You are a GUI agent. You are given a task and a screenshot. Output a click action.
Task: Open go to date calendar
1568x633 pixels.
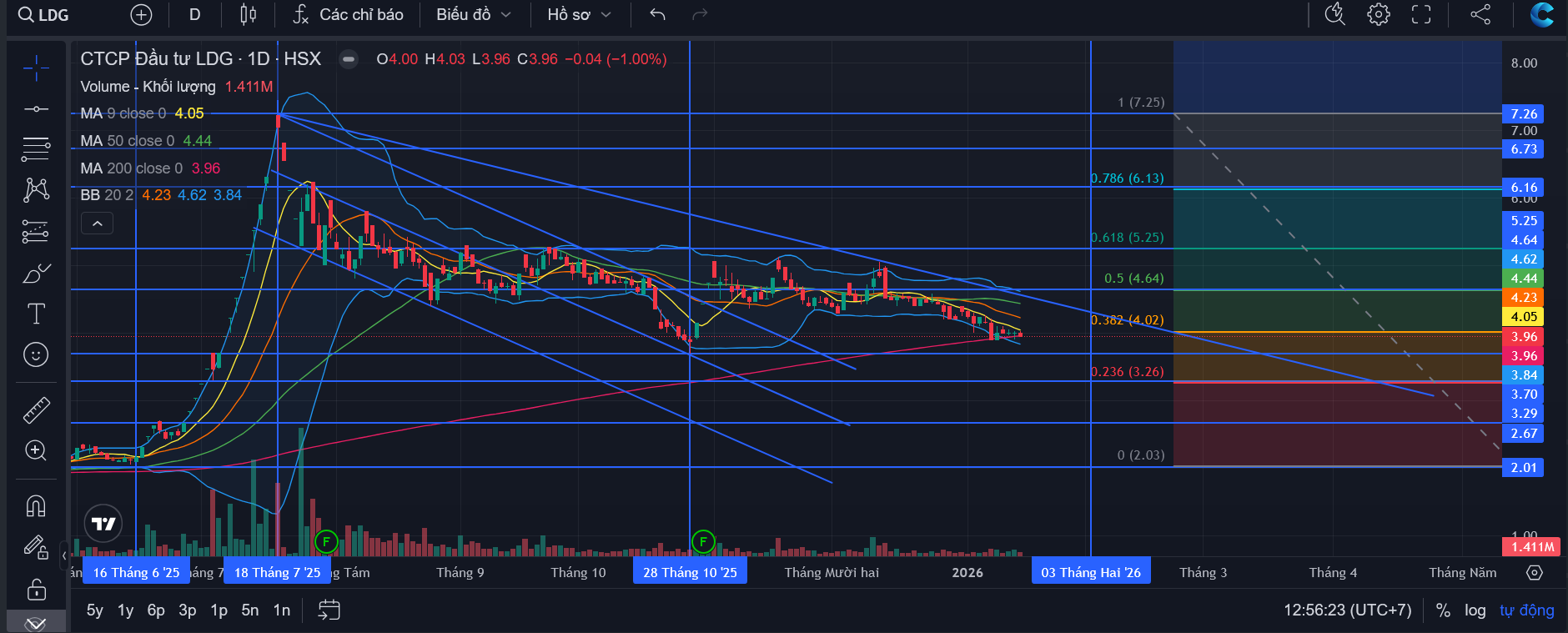click(329, 610)
